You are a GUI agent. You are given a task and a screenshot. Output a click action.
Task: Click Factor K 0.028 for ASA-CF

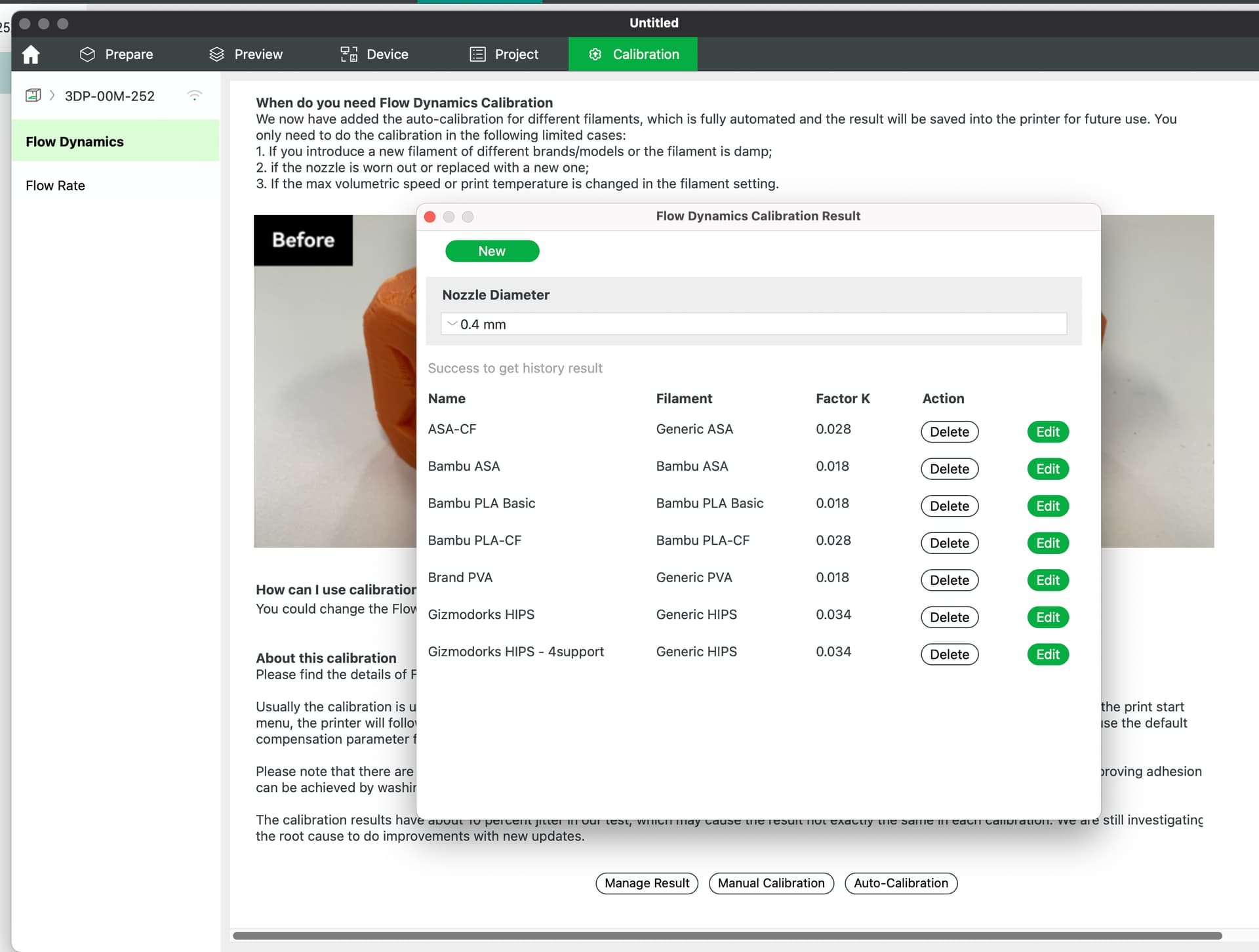click(x=833, y=429)
